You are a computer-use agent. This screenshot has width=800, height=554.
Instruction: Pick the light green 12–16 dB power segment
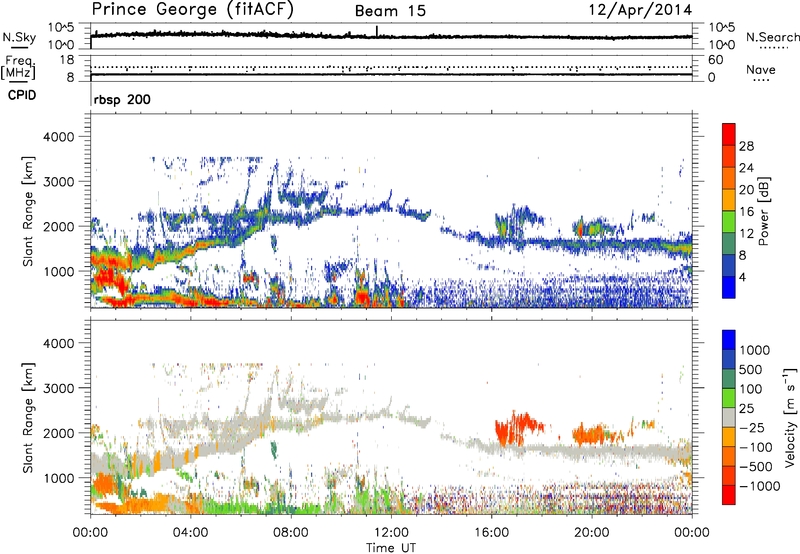(729, 222)
